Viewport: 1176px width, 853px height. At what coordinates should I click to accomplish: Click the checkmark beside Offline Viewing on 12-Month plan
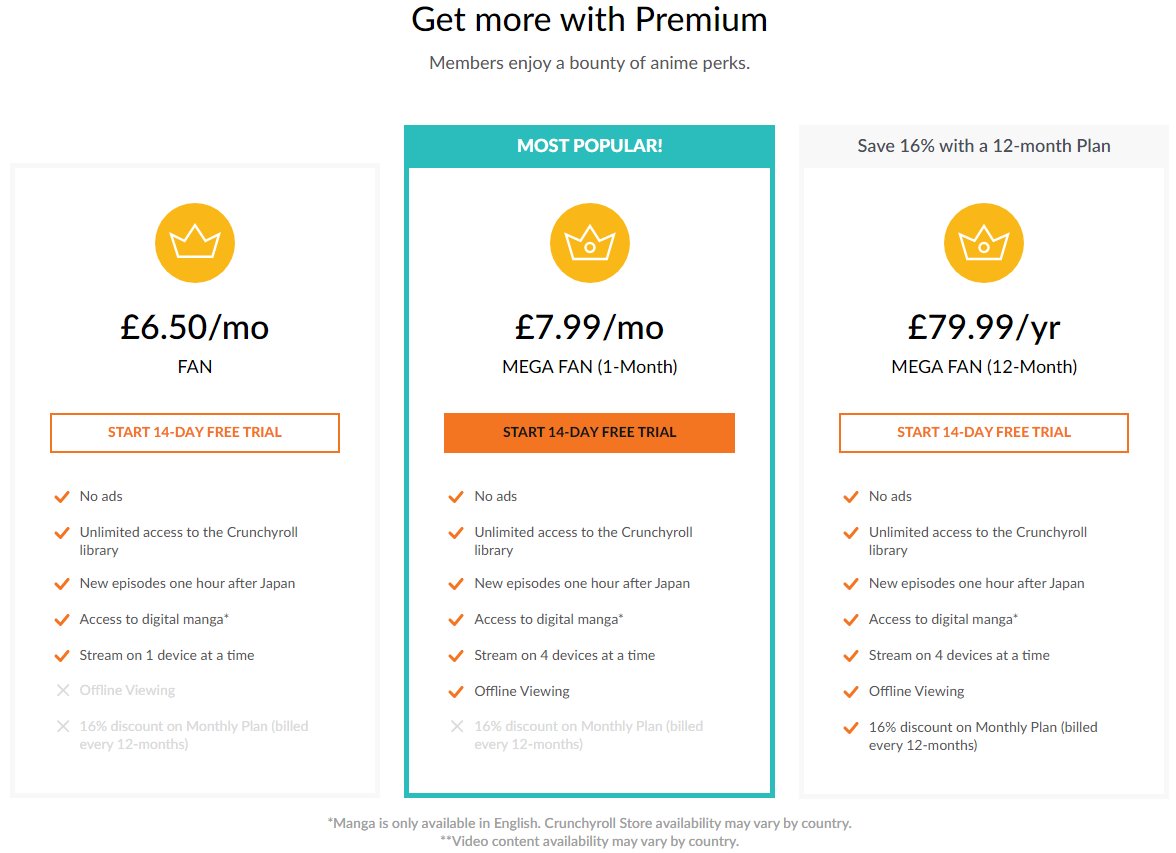850,690
